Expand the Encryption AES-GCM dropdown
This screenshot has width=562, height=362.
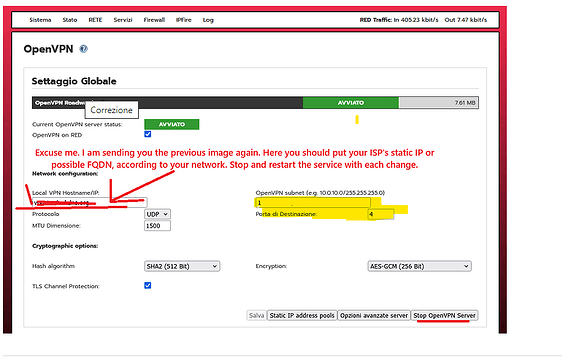pos(419,266)
